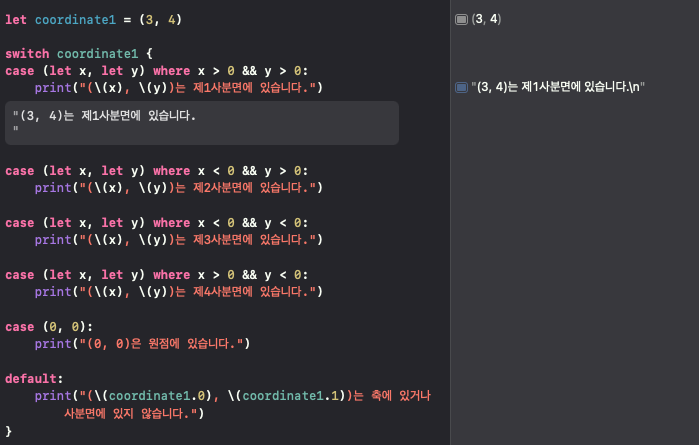Click the wrapped line "사분면에 있지 않습니다.")
Viewport: 699px width, 445px height.
point(134,413)
